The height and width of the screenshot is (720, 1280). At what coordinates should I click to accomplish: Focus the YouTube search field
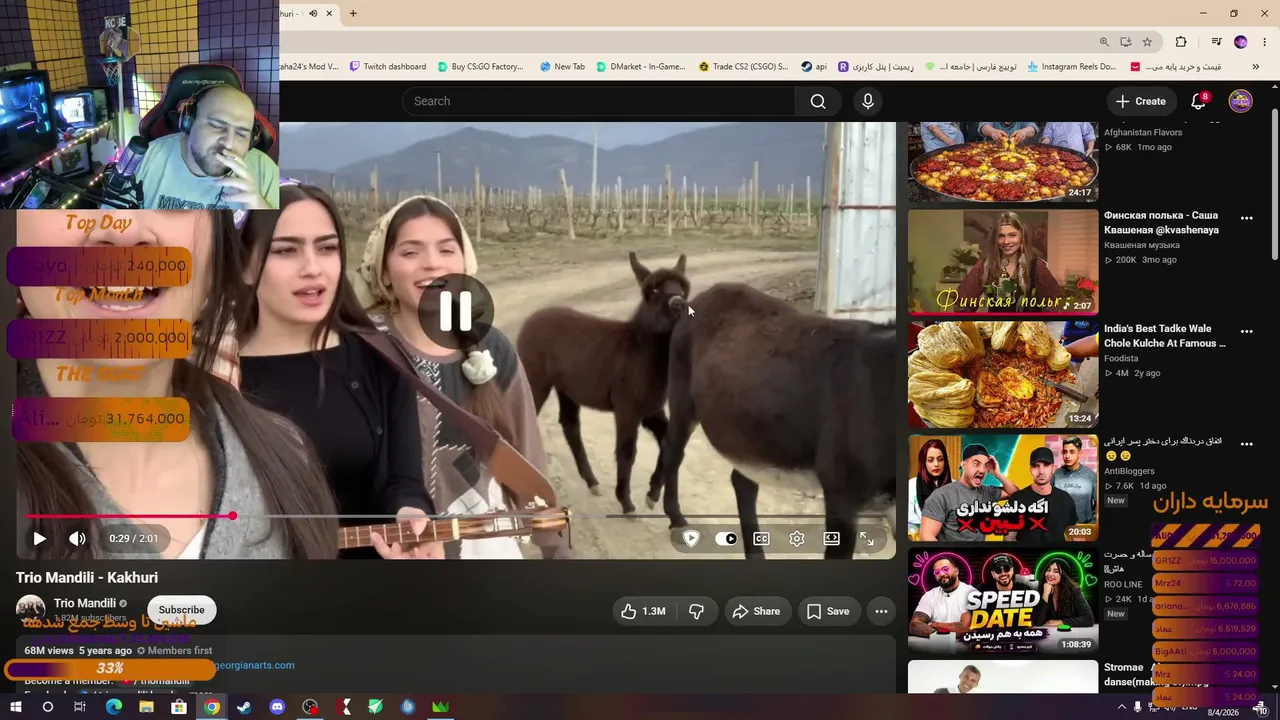(x=599, y=101)
